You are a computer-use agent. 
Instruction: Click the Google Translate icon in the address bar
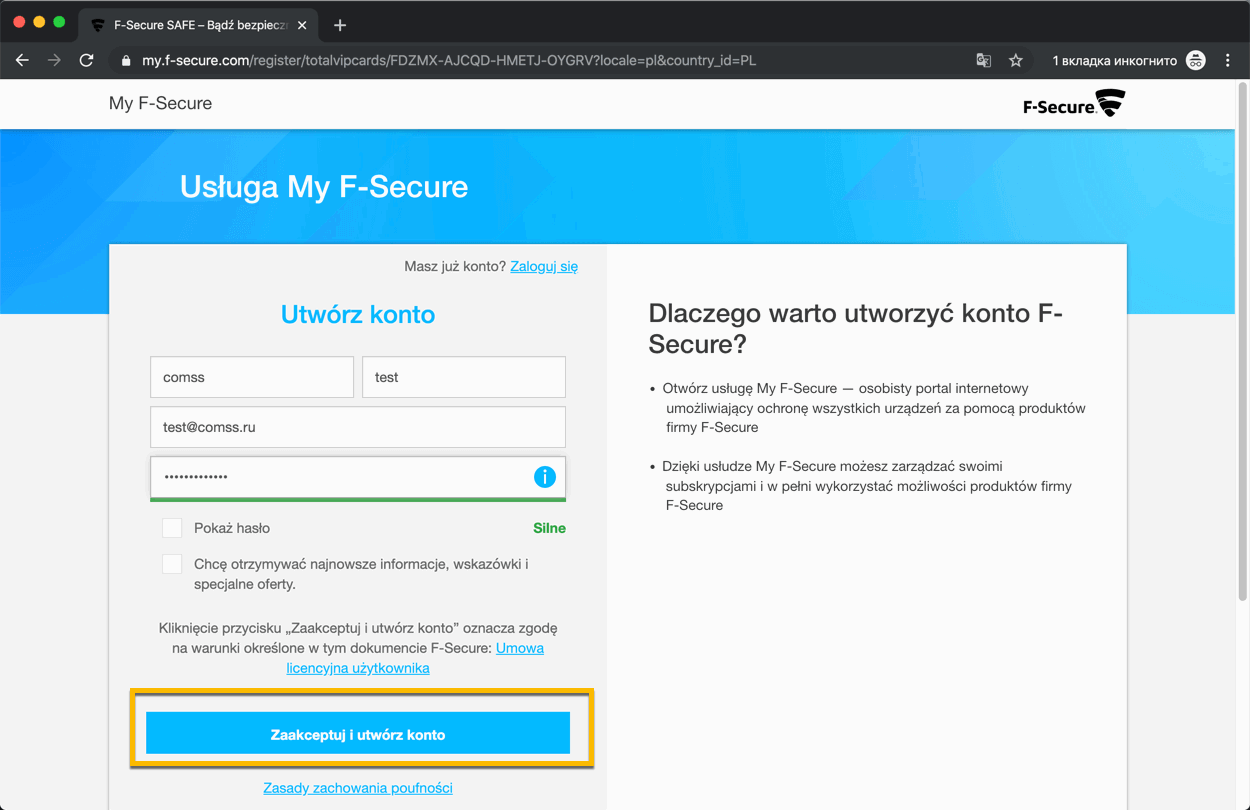tap(983, 60)
